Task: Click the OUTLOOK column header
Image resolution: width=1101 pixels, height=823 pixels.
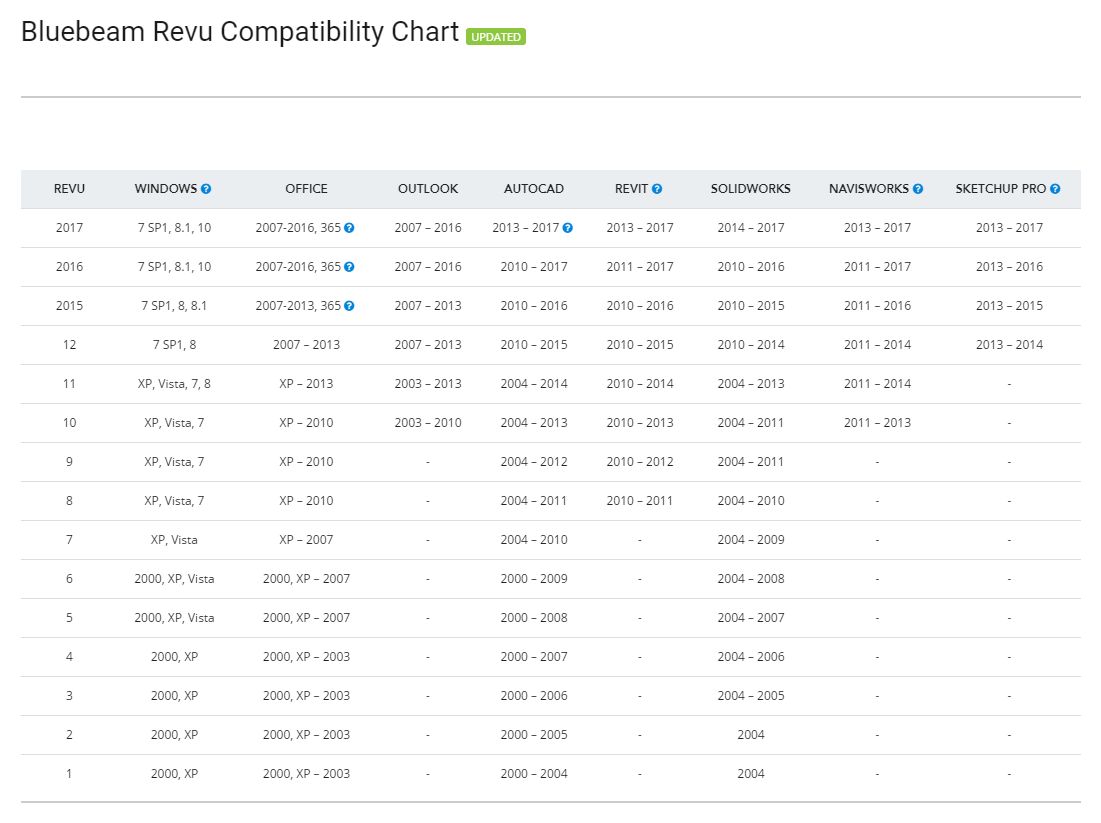Action: (428, 189)
